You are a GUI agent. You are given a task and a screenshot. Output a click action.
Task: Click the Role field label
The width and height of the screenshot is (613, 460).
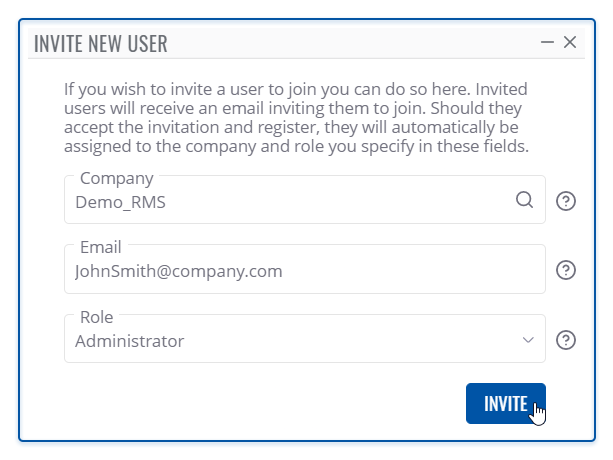(x=96, y=318)
